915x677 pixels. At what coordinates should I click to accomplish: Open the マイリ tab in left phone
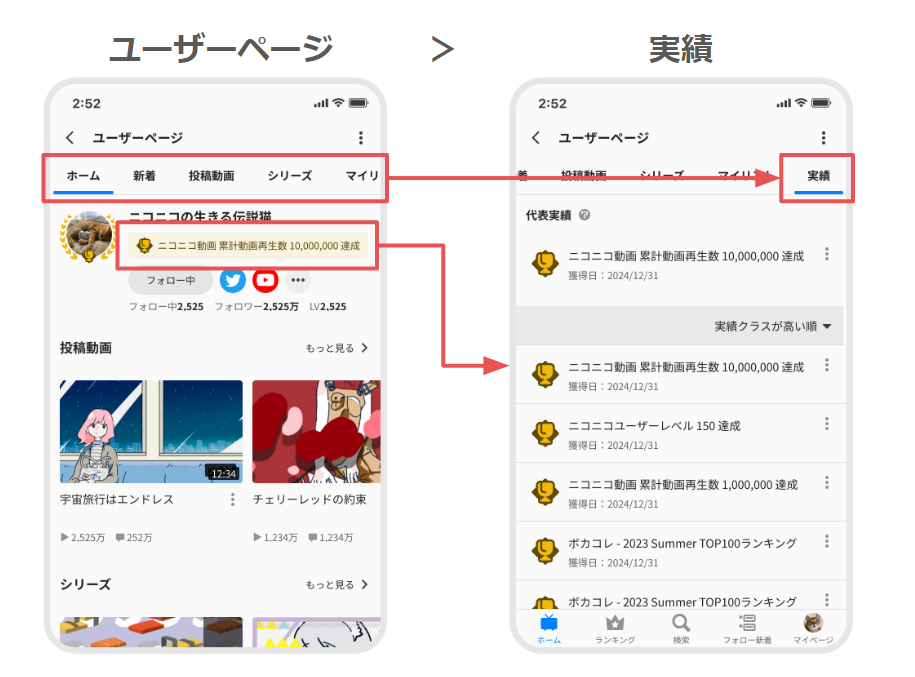[x=362, y=176]
